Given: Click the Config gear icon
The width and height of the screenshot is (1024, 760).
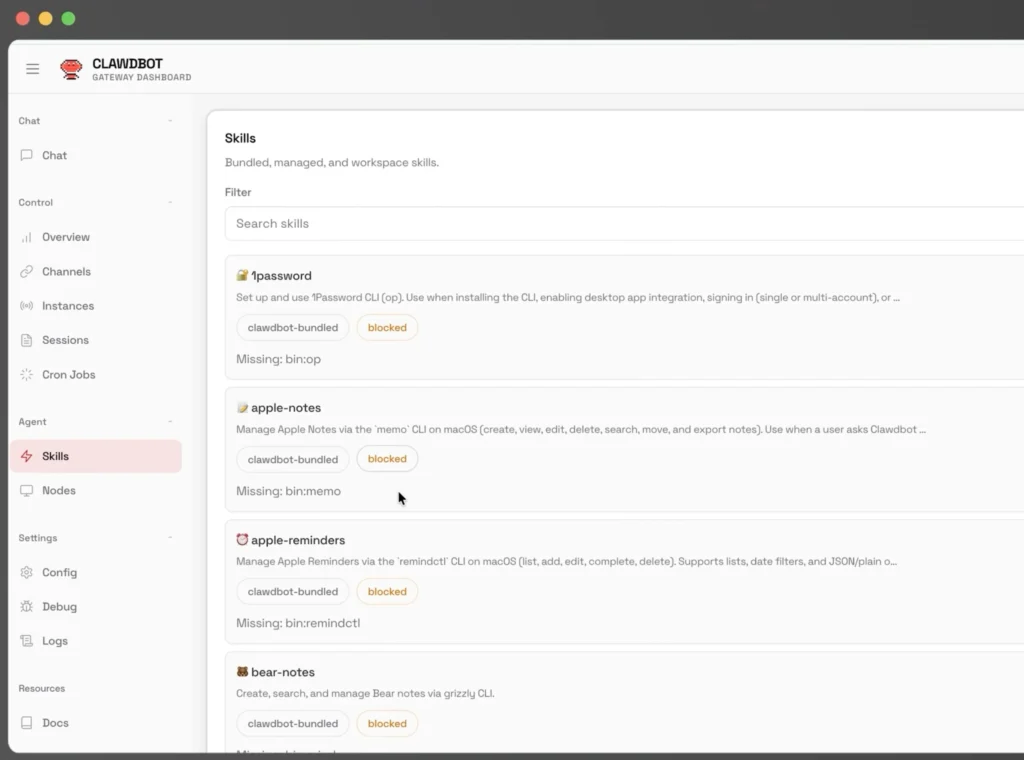Looking at the screenshot, I should (x=27, y=573).
